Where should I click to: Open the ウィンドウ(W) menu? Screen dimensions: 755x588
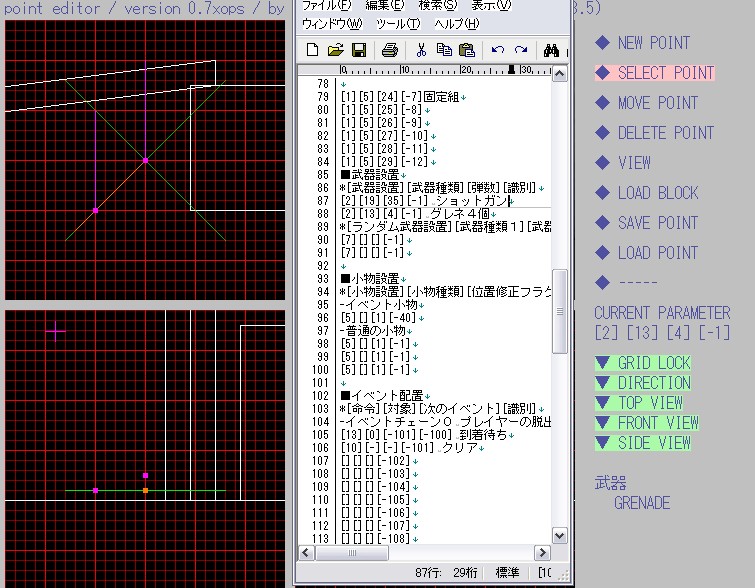pyautogui.click(x=332, y=23)
